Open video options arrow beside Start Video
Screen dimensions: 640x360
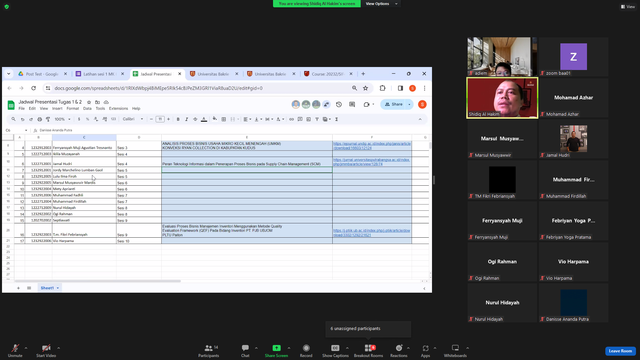coord(59,348)
